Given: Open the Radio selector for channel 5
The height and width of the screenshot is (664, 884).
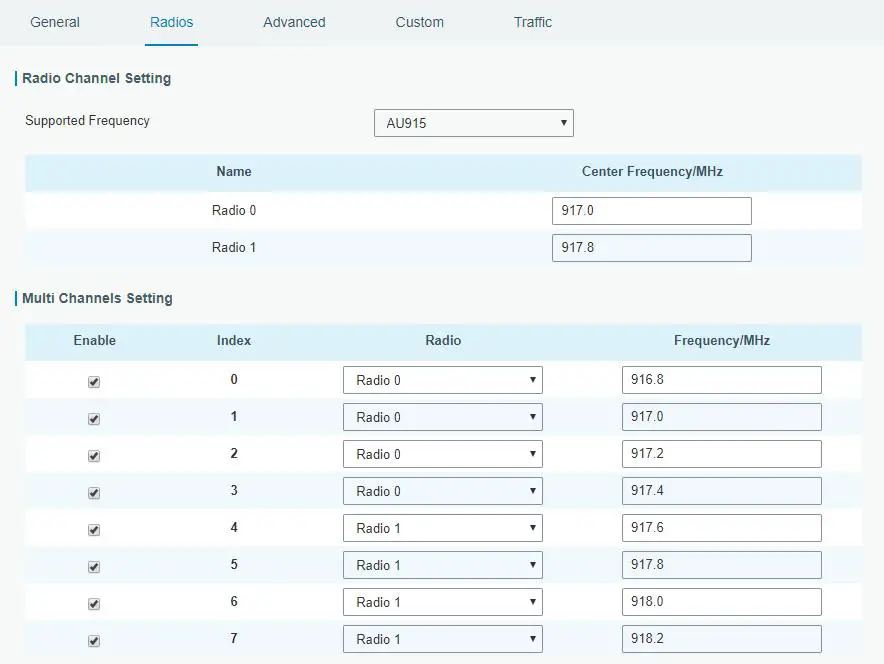Looking at the screenshot, I should pos(442,564).
